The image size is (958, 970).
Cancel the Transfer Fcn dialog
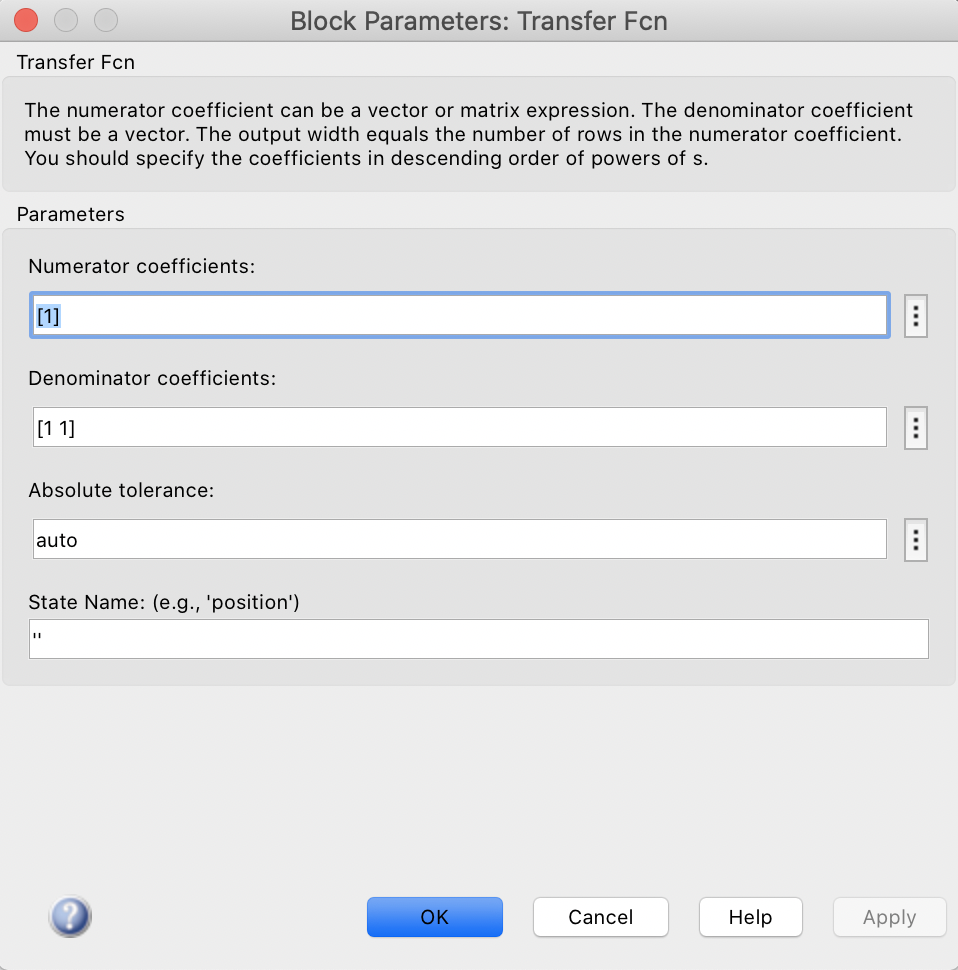[600, 916]
